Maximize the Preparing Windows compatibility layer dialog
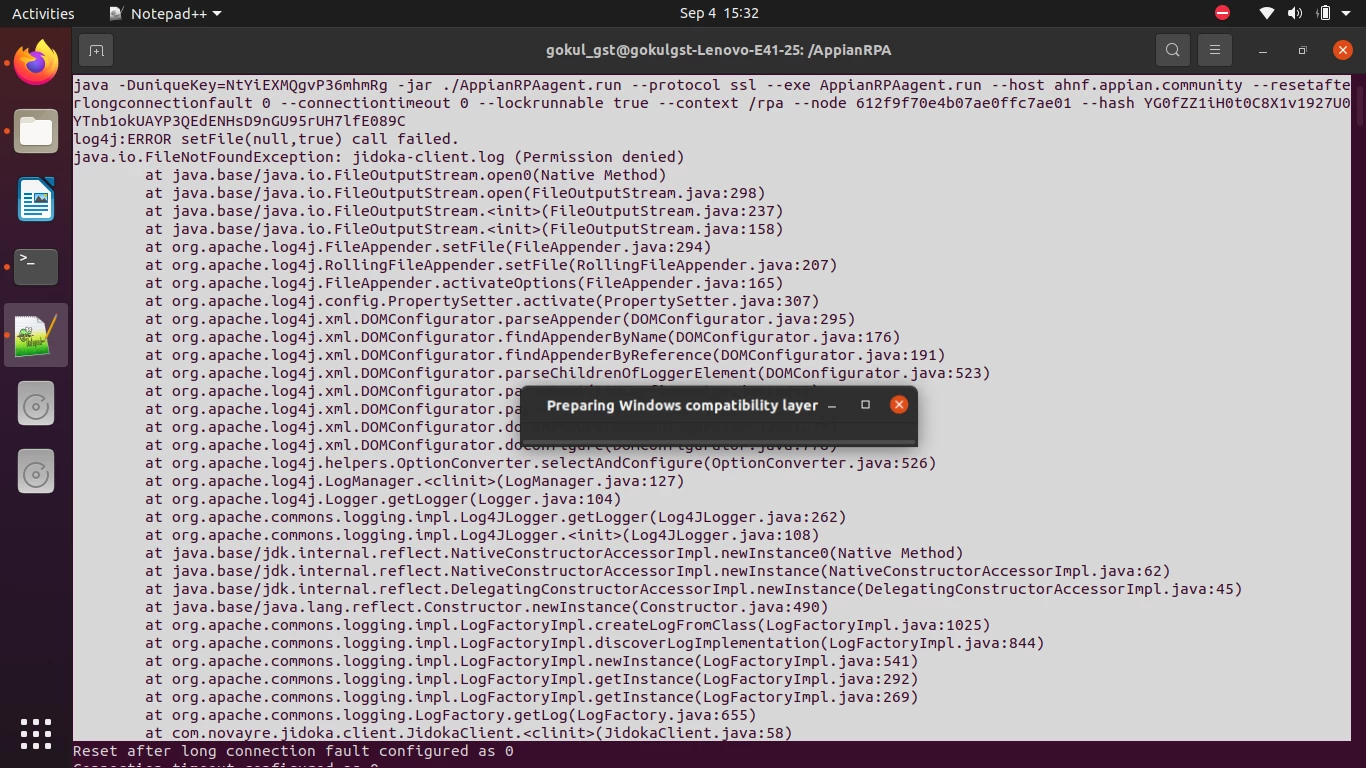This screenshot has width=1366, height=768. click(866, 405)
